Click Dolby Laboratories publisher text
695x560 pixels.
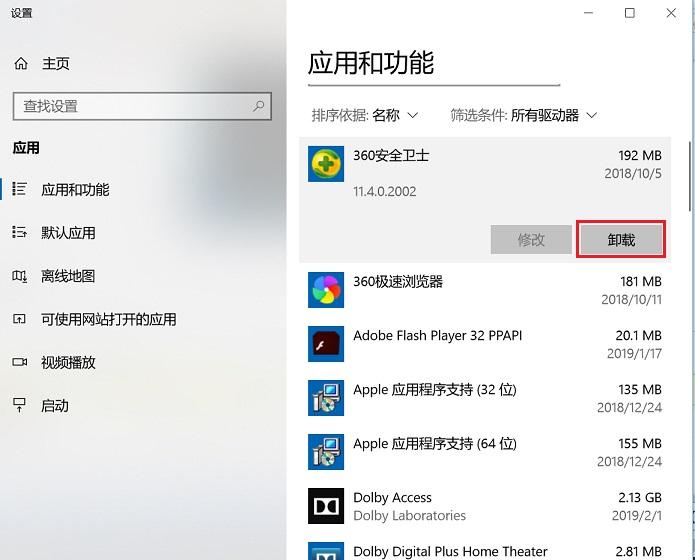click(410, 516)
